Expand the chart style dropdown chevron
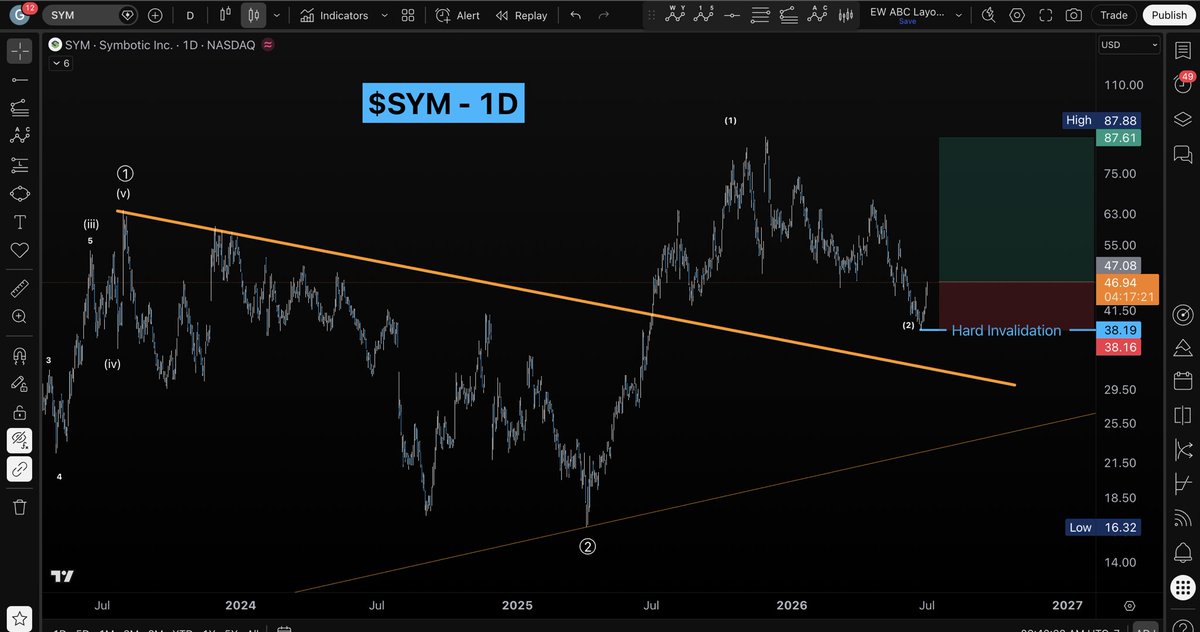Image resolution: width=1200 pixels, height=632 pixels. [276, 15]
